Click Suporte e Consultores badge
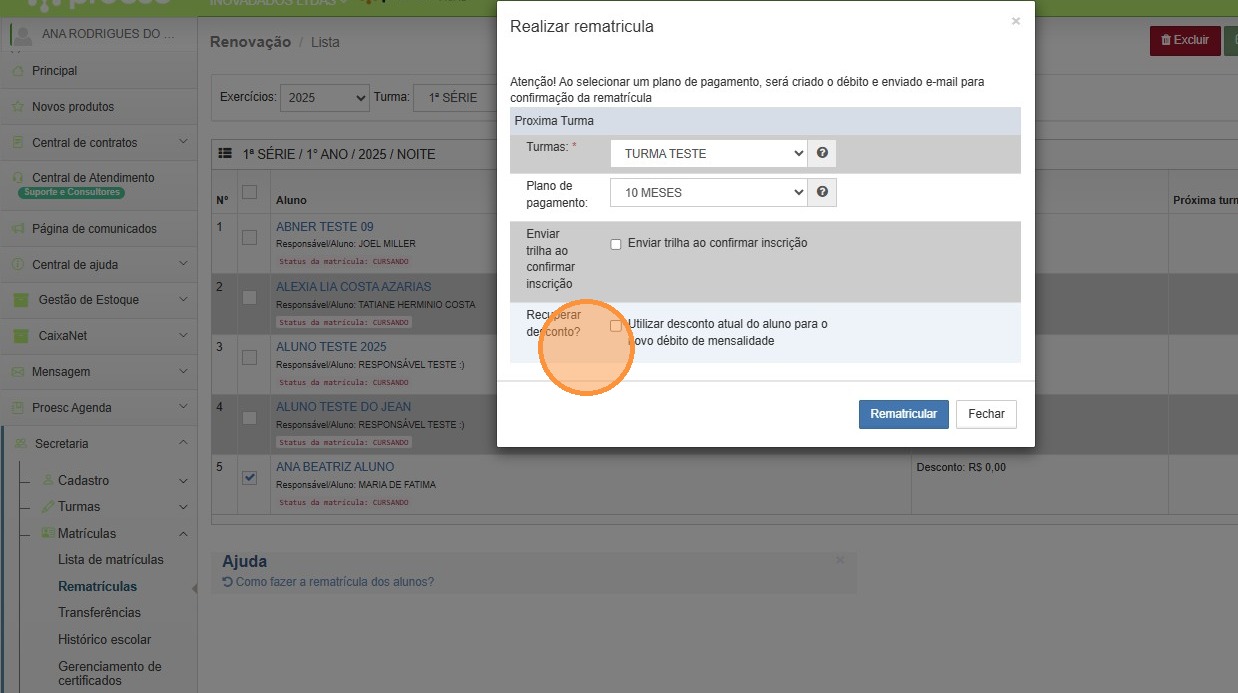This screenshot has width=1238, height=693. pos(71,192)
